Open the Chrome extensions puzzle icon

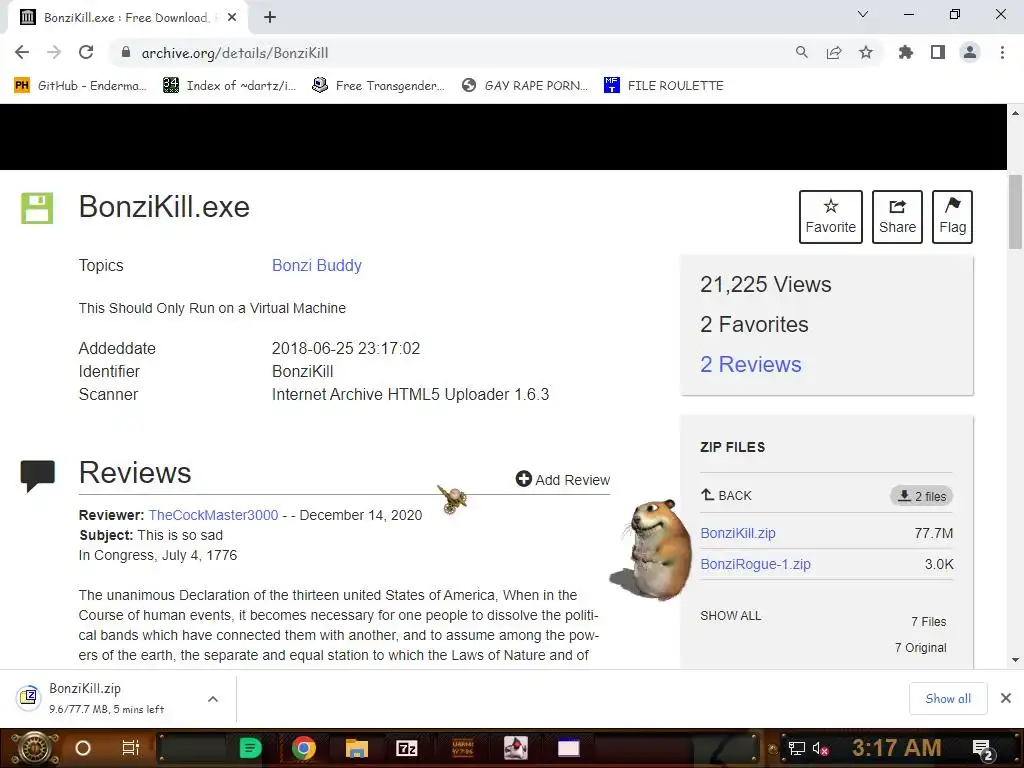[x=906, y=52]
